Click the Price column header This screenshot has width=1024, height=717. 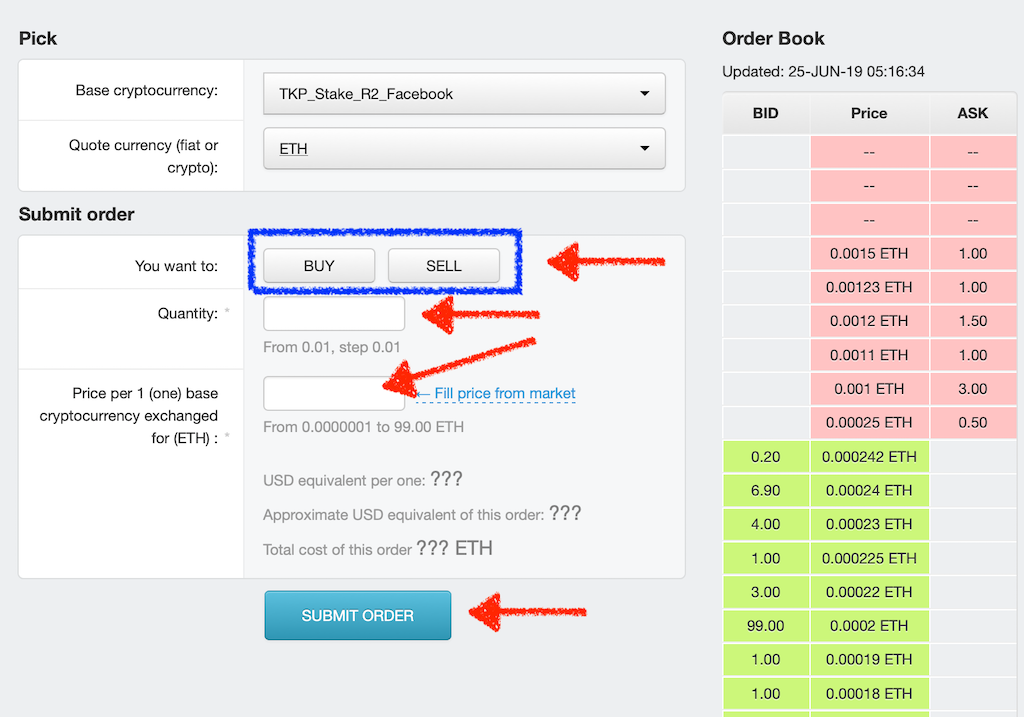[869, 113]
